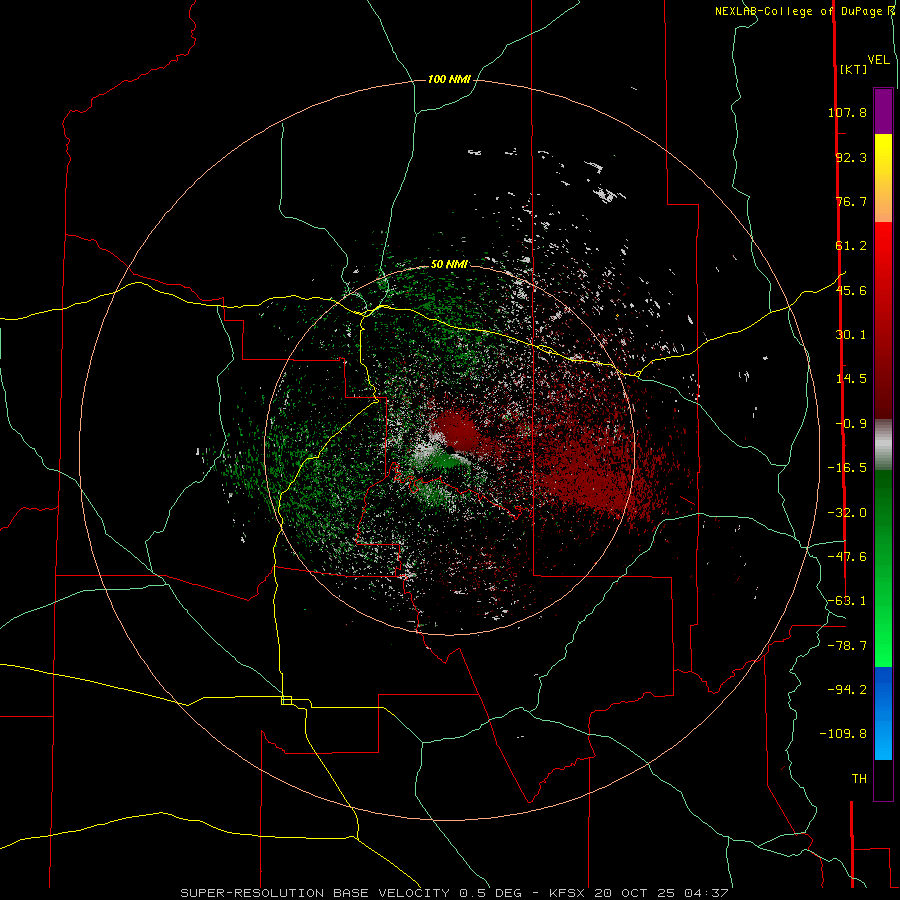Screen dimensions: 900x900
Task: Click the -0.9 legend value
Action: click(x=851, y=424)
